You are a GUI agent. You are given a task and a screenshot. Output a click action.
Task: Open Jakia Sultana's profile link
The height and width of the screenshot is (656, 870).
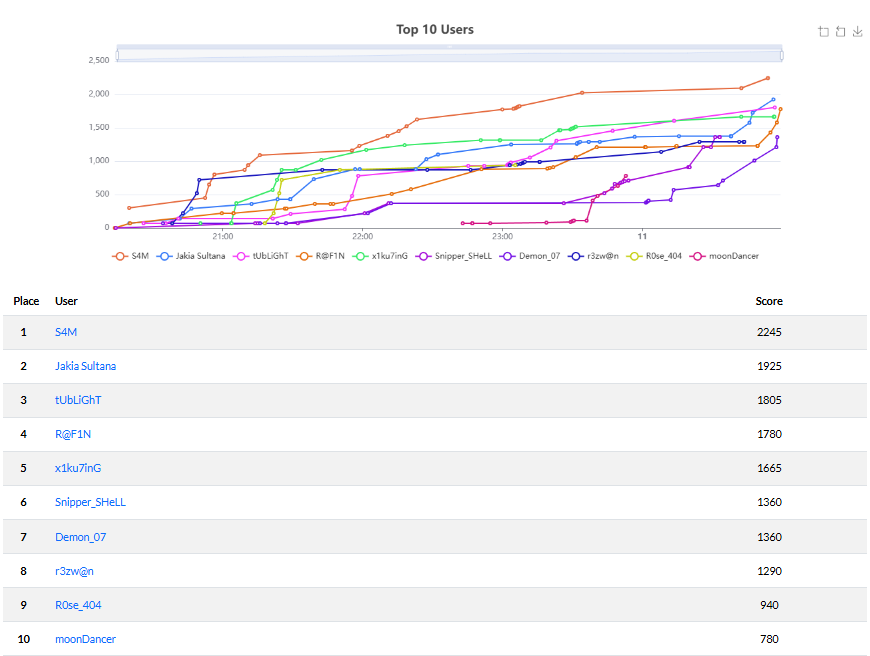pyautogui.click(x=85, y=366)
